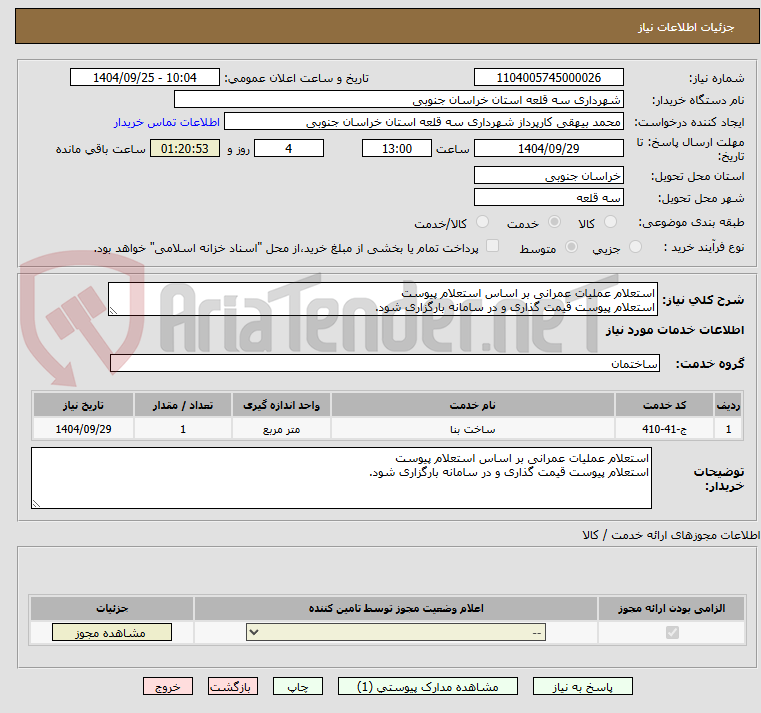The image size is (761, 713).
Task: Toggle اسناد خزانه اسلامی payment checkbox
Action: 492,246
